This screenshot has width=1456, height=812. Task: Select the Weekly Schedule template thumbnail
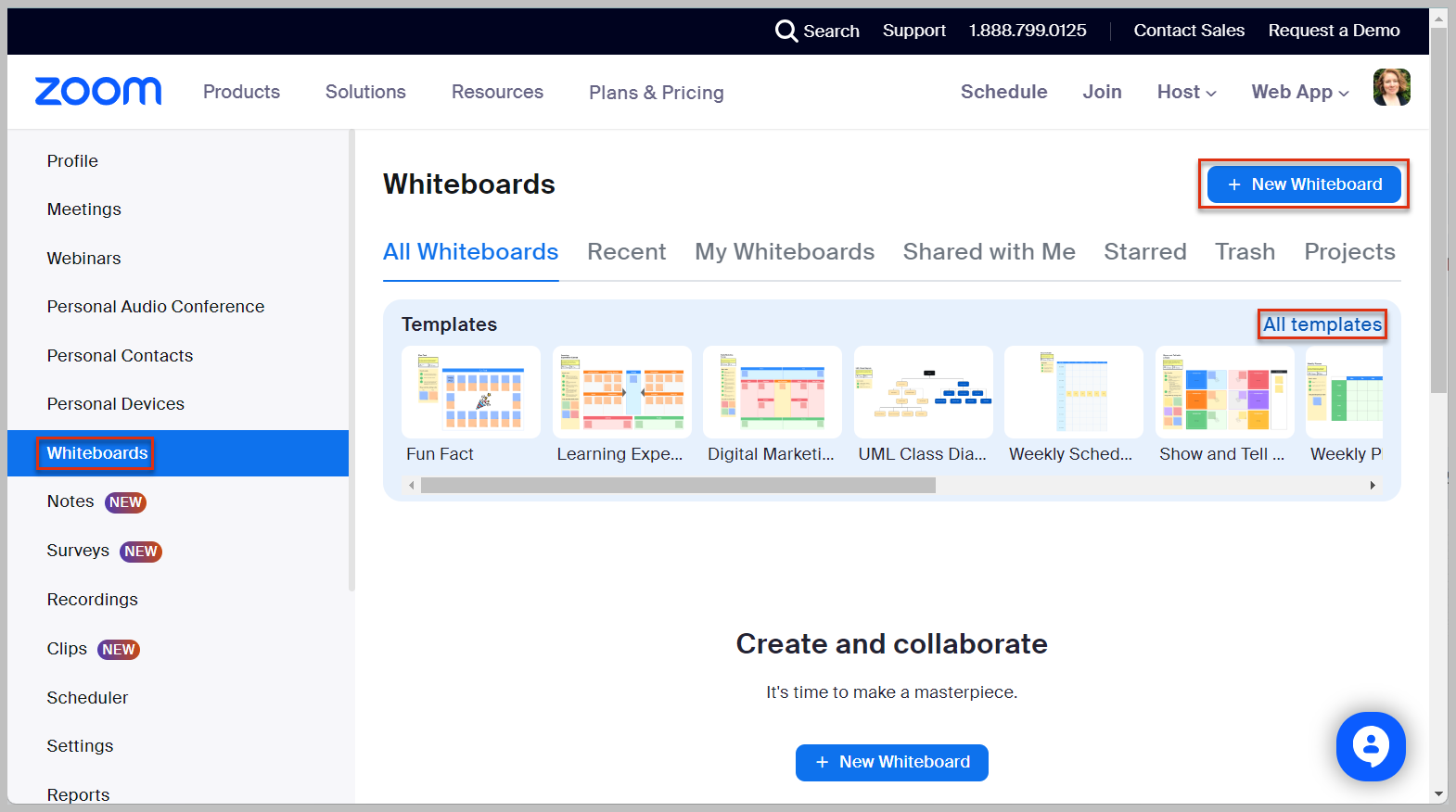[1074, 392]
